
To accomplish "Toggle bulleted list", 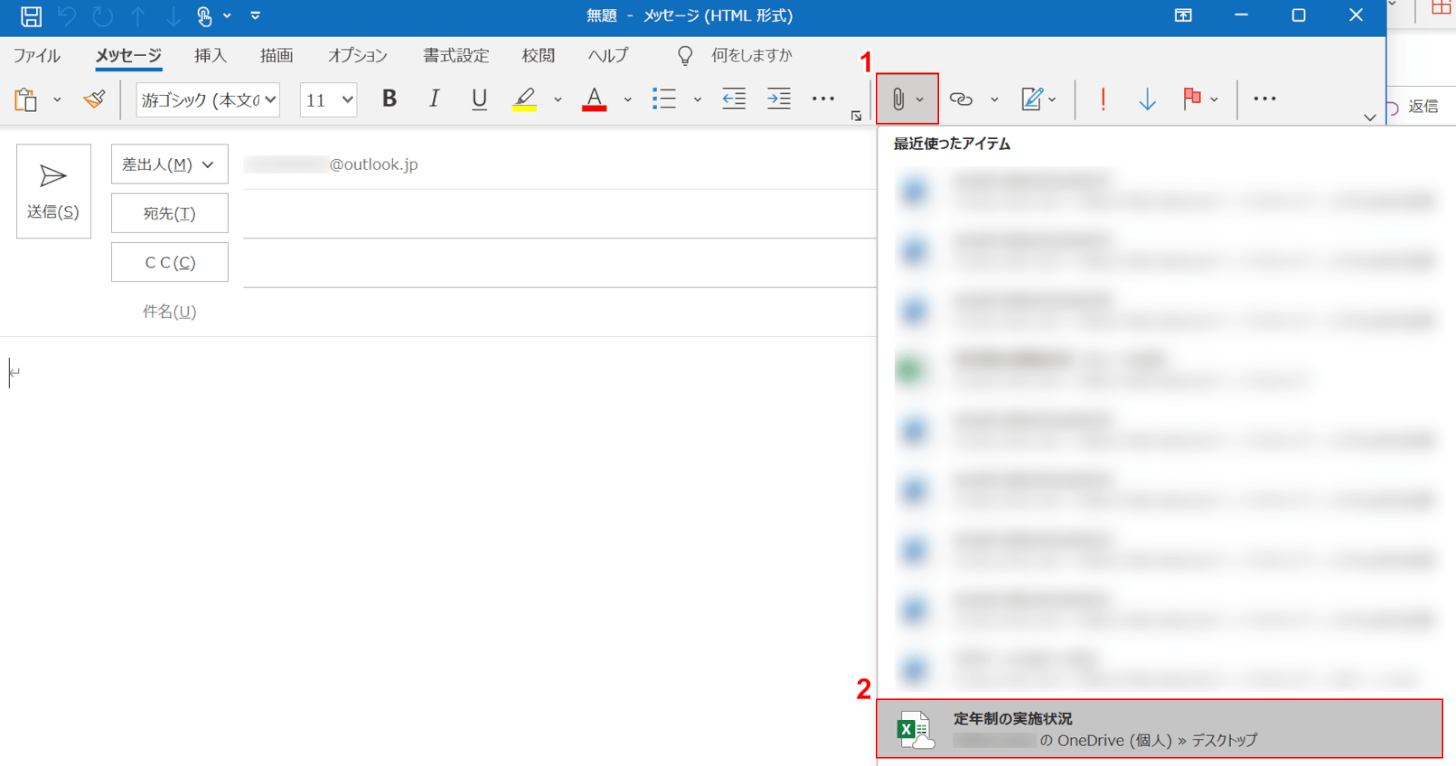I will [x=664, y=99].
